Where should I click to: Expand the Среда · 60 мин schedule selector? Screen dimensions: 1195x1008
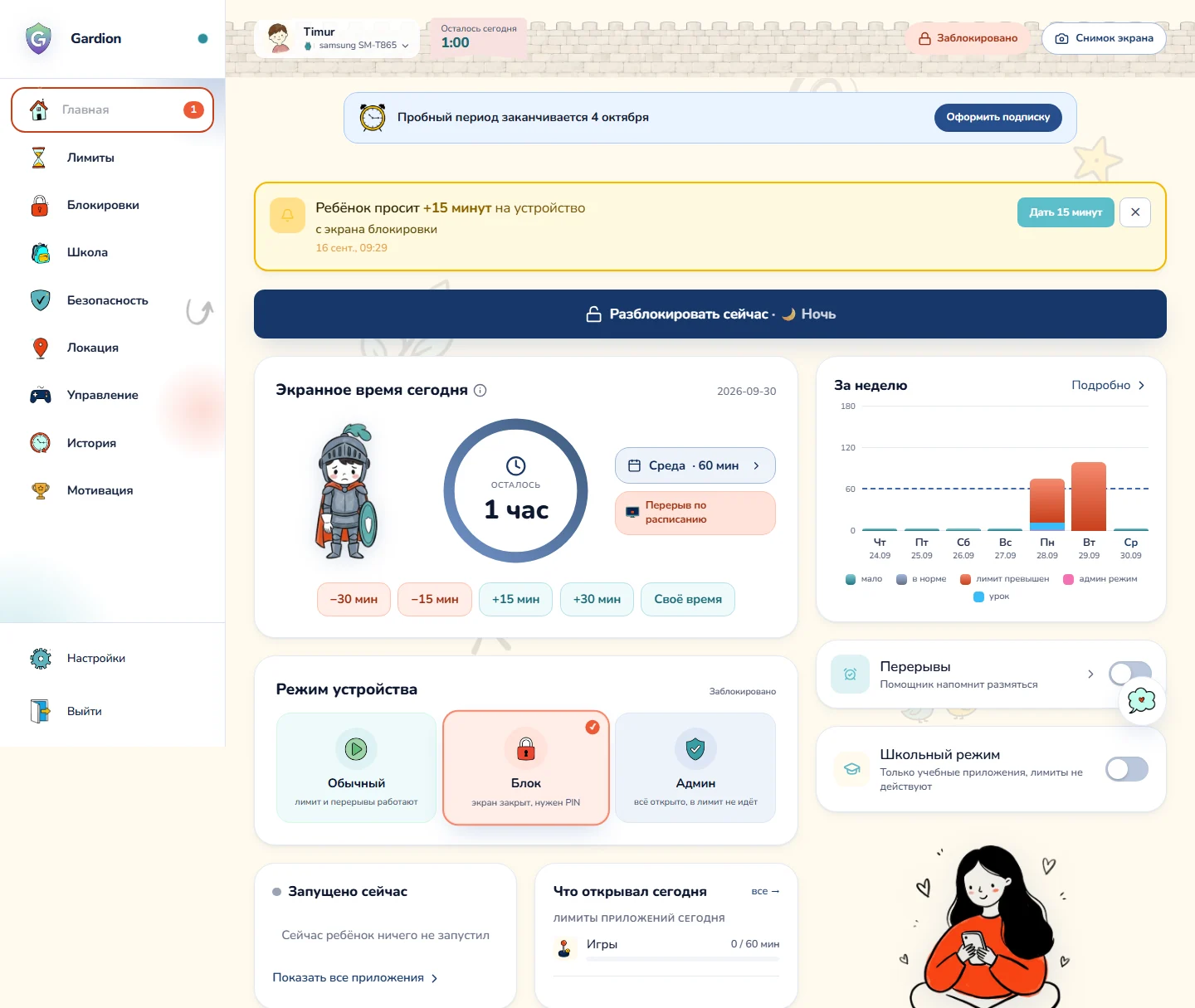(x=695, y=465)
